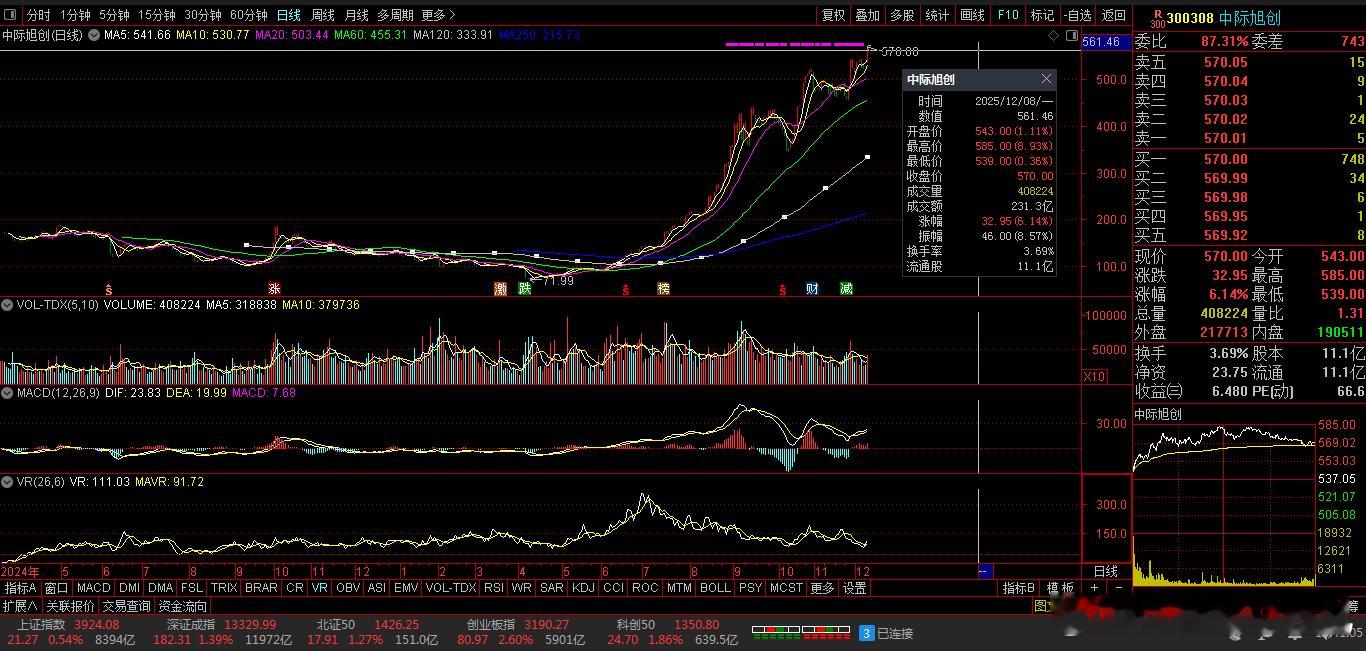Viewport: 1366px width, 651px height.
Task: Click the green 跌 marker icon
Action: point(524,289)
